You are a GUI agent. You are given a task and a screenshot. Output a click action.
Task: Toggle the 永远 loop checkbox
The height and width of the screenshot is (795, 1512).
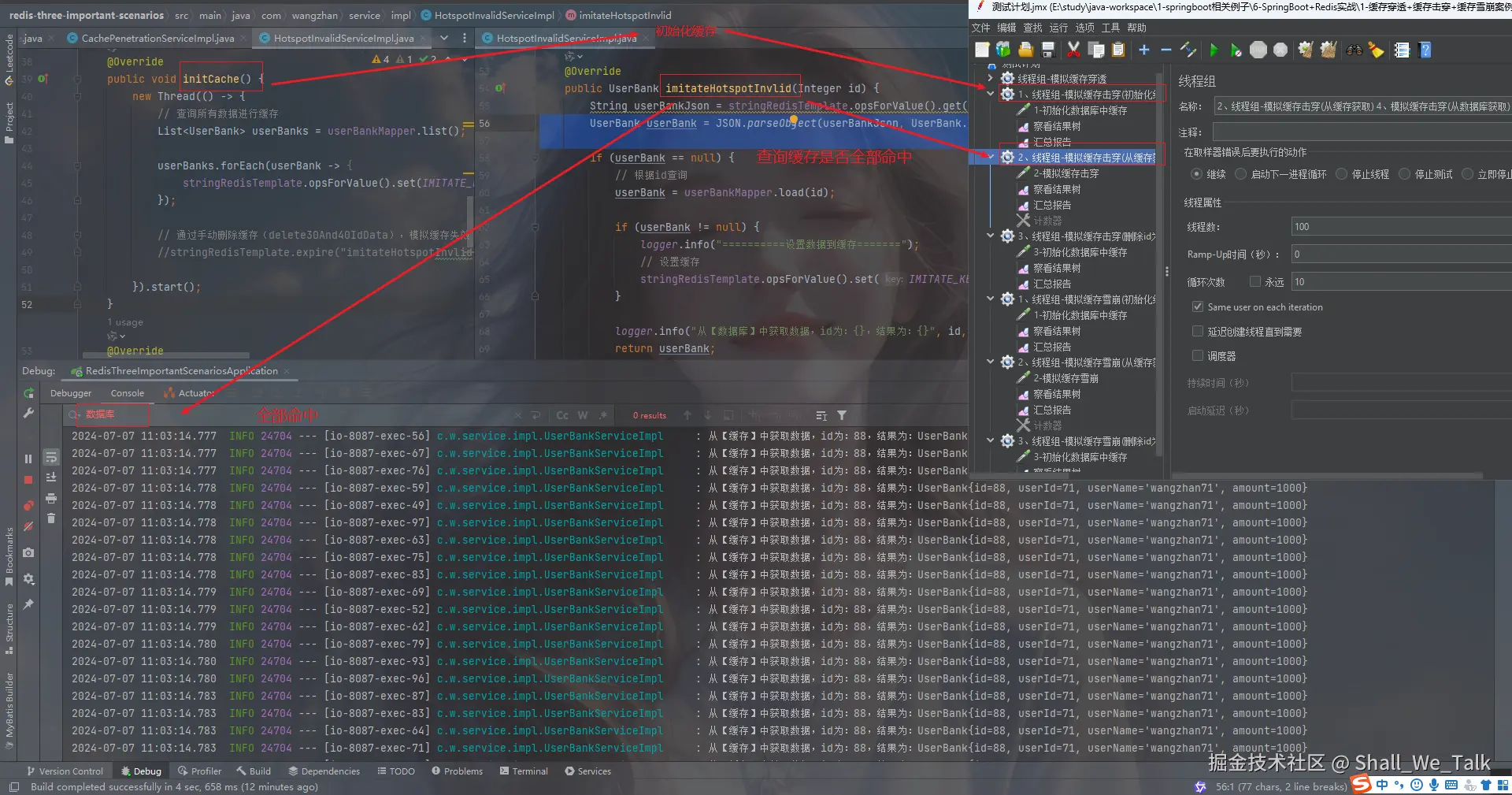click(x=1255, y=281)
